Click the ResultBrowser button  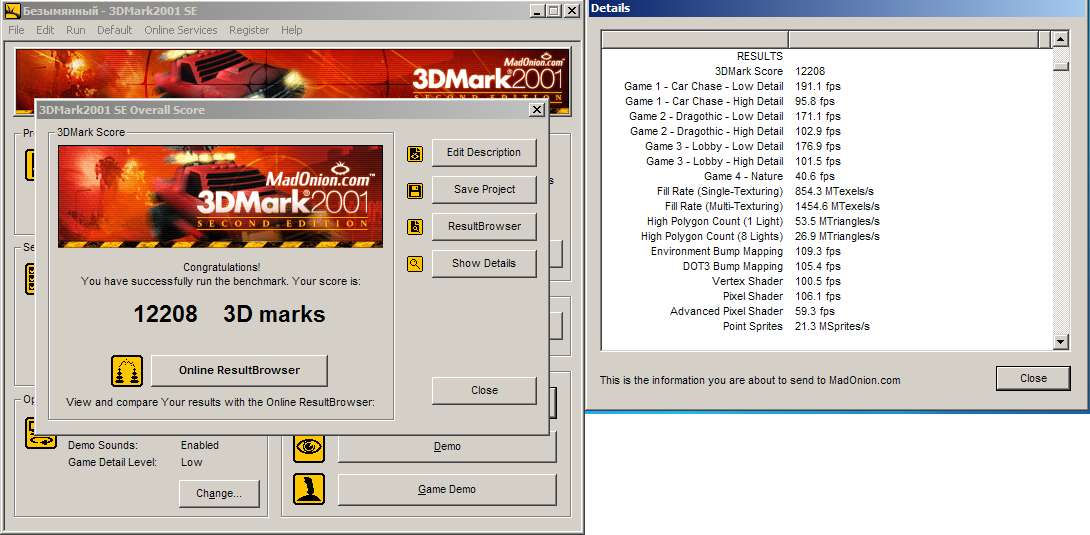pyautogui.click(x=484, y=227)
